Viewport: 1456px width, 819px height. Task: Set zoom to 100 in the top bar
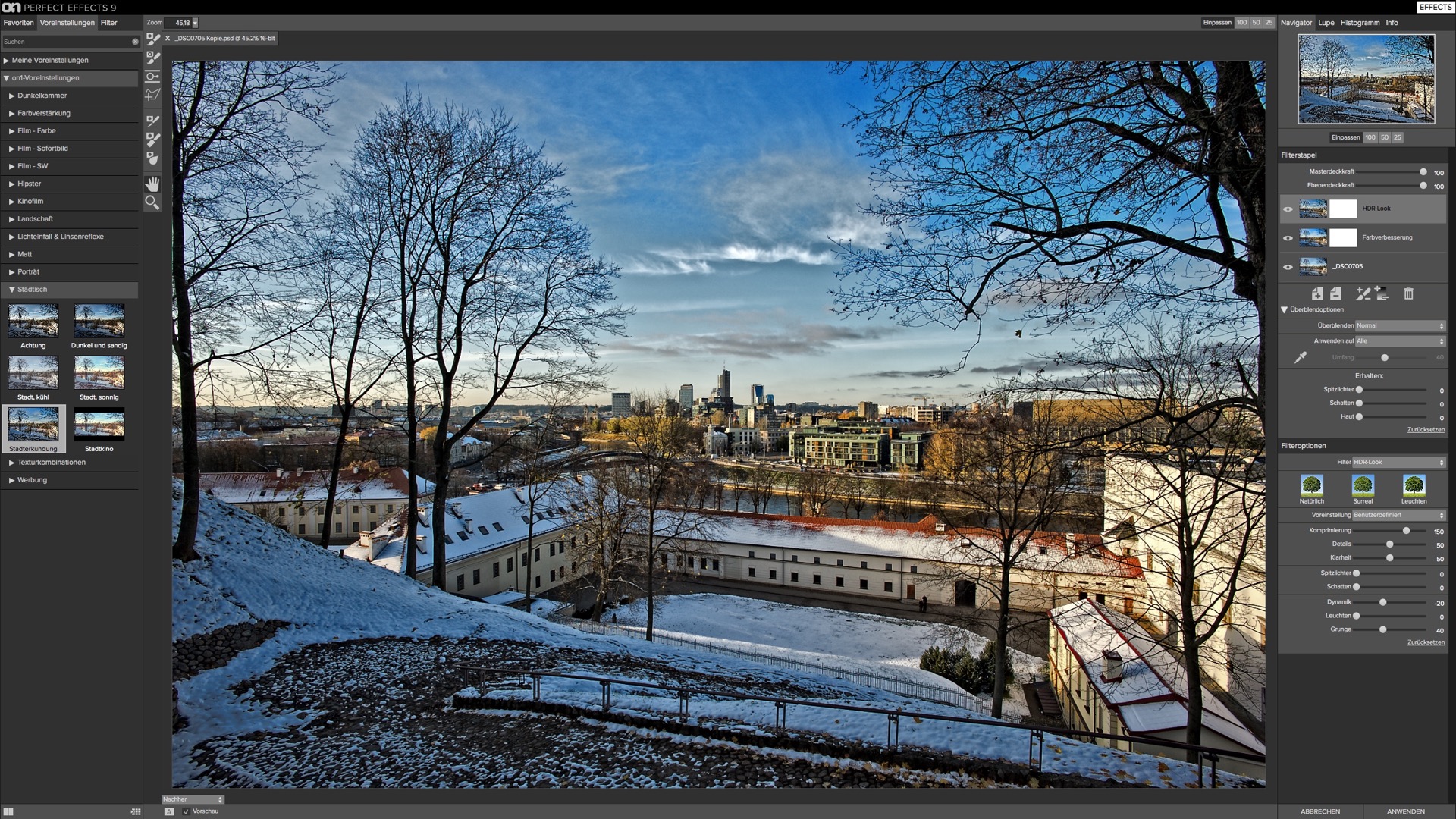1241,23
